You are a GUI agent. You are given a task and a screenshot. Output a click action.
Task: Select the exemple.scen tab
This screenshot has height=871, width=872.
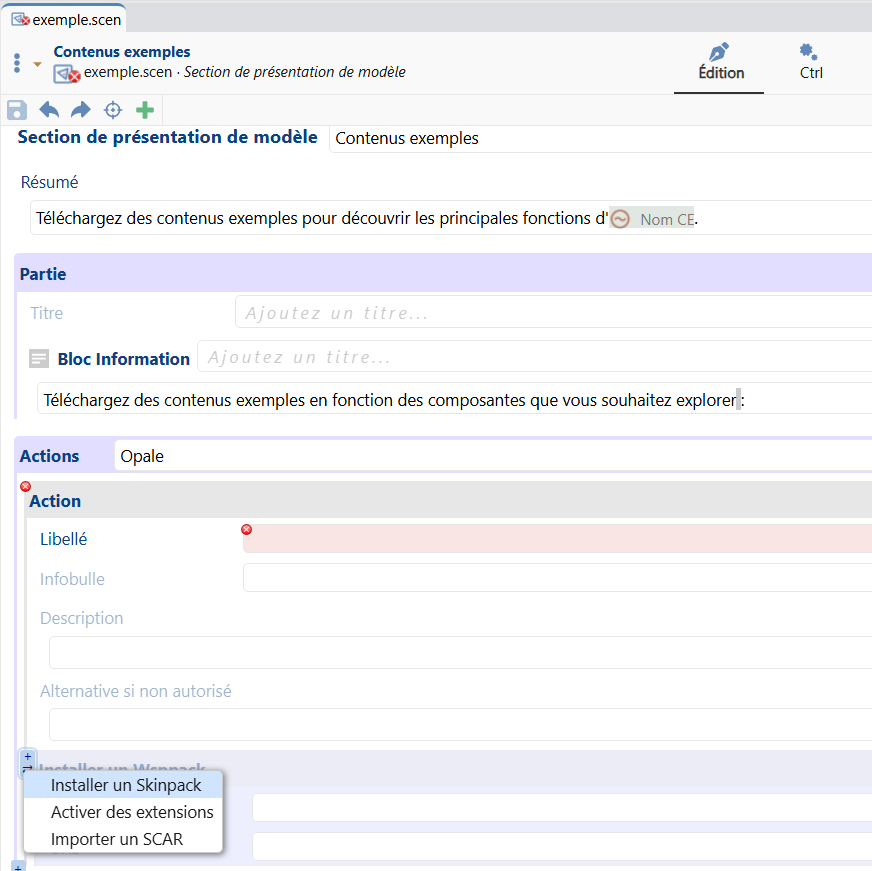(x=66, y=19)
